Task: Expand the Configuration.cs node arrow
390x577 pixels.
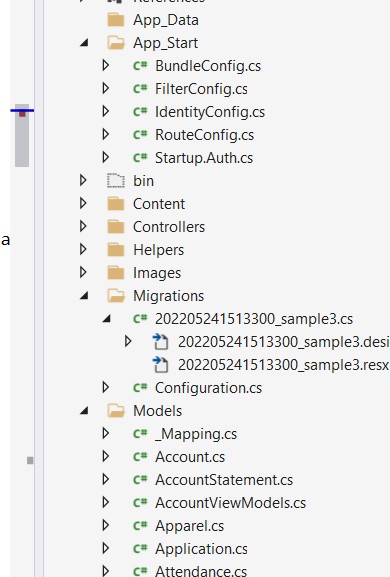Action: 106,387
